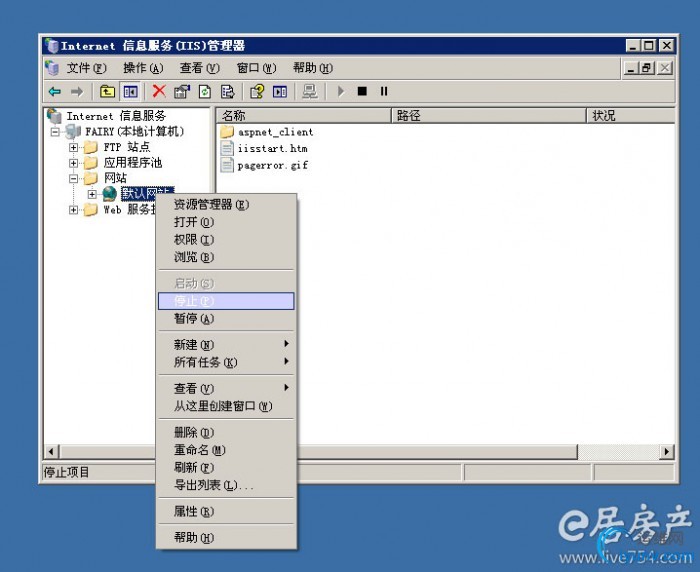Select the 网站 tree node
Screen dimensions: 700x572
[x=115, y=178]
